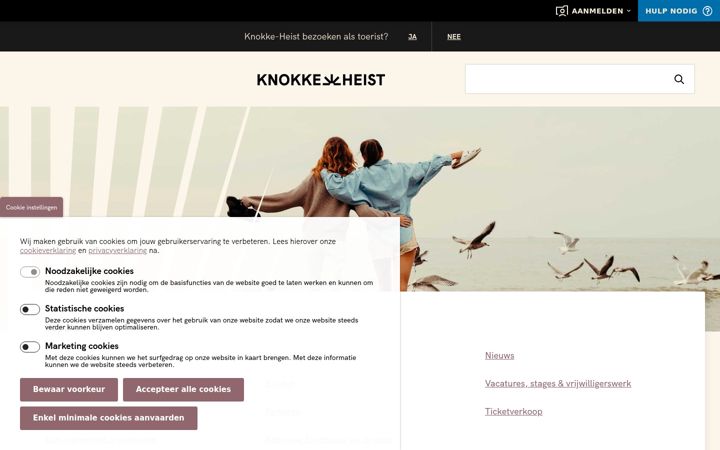Open the privacyverklaring link

click(118, 250)
